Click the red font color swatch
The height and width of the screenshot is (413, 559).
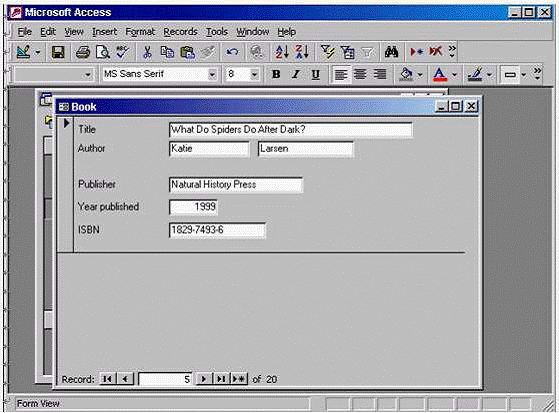(440, 75)
